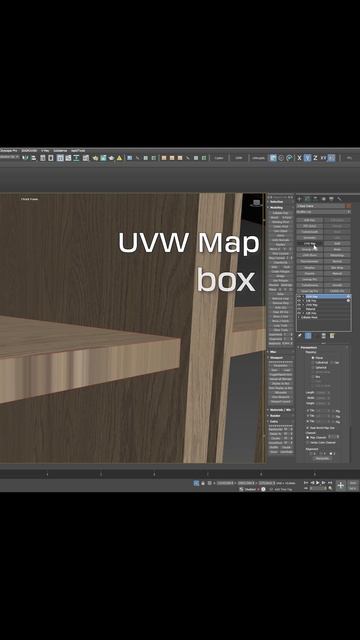Click the pin stack icon below modifier stack
This screenshot has width=360, height=640.
click(300, 336)
